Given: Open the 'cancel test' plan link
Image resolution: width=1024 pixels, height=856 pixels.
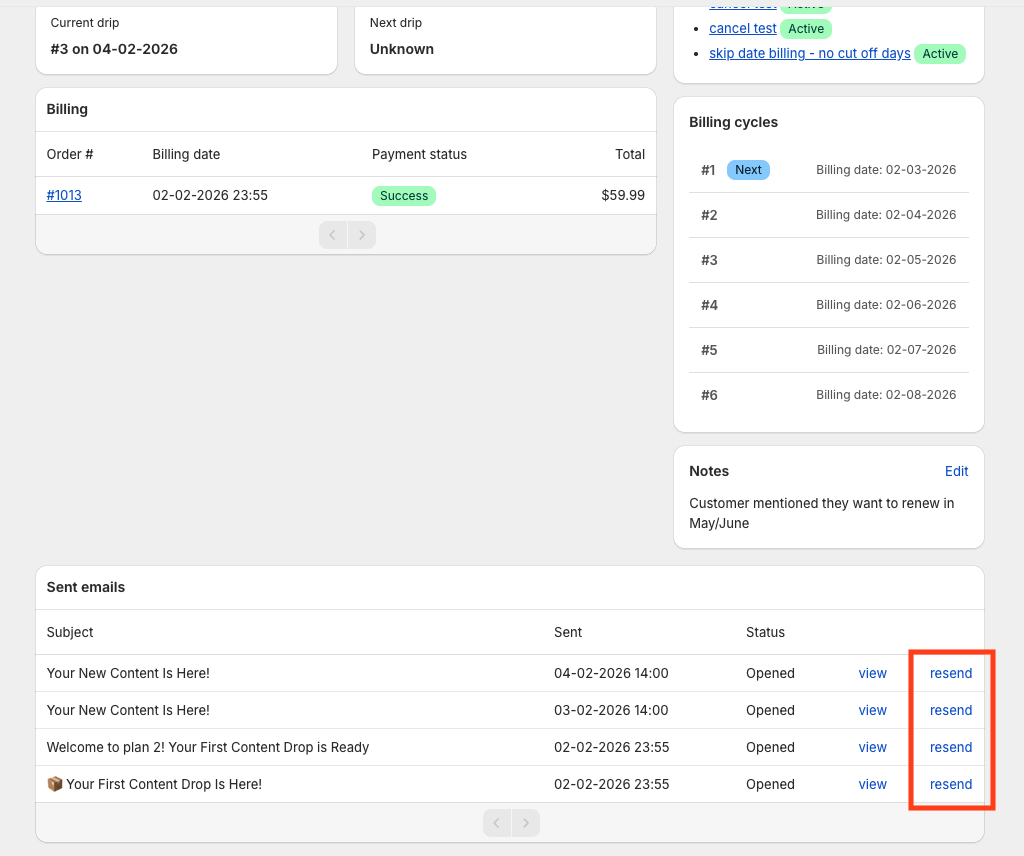Looking at the screenshot, I should [742, 29].
